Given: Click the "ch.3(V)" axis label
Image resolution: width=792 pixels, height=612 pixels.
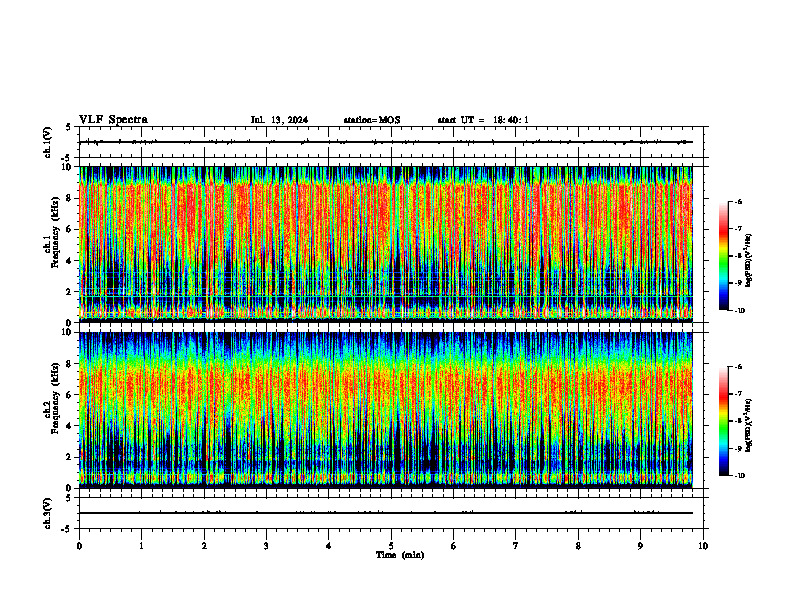Looking at the screenshot, I should point(48,513).
